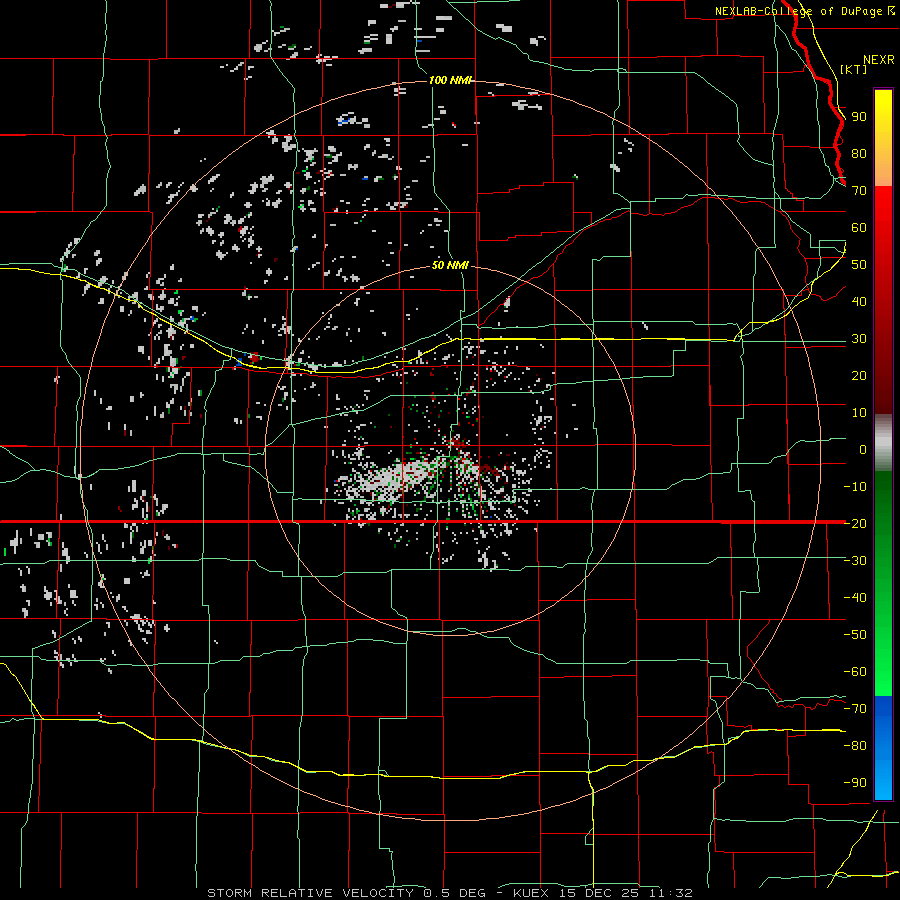Click the -60 value on velocity scale
The width and height of the screenshot is (900, 900).
[x=855, y=672]
